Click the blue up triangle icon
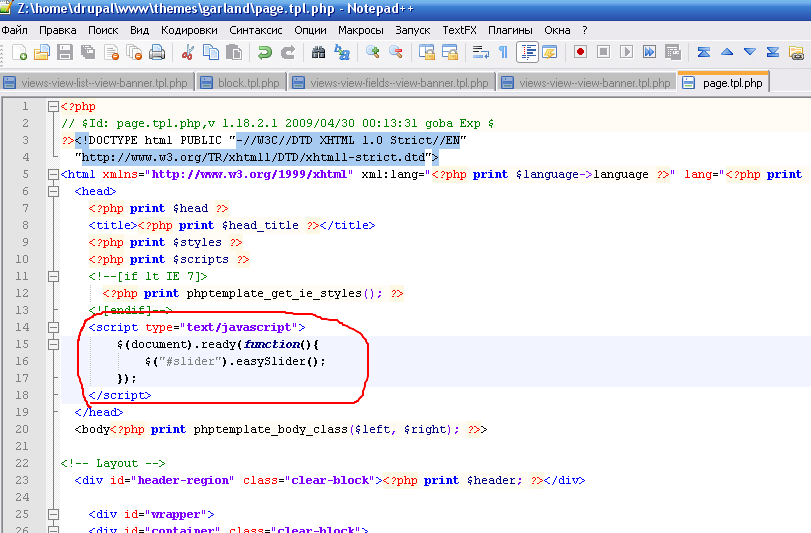Screen dimensions: 811x533 (x=727, y=52)
